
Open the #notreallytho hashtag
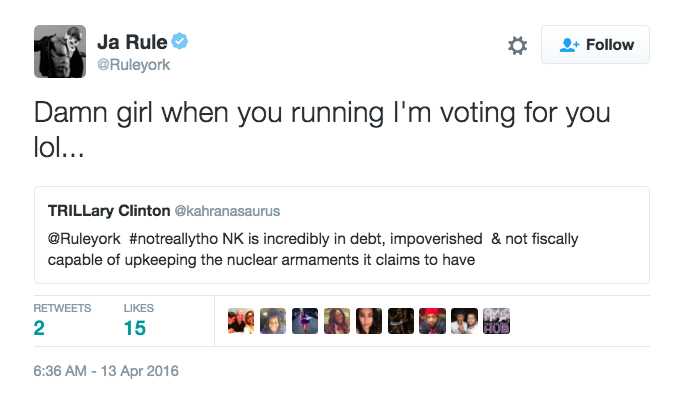pos(173,239)
